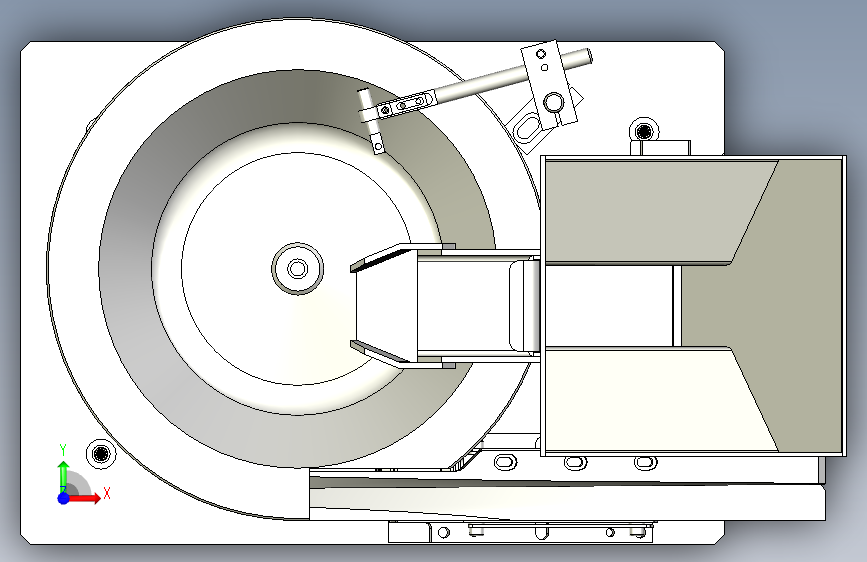Pick the large rectangular hopper bin
The width and height of the screenshot is (867, 562).
[x=693, y=306]
